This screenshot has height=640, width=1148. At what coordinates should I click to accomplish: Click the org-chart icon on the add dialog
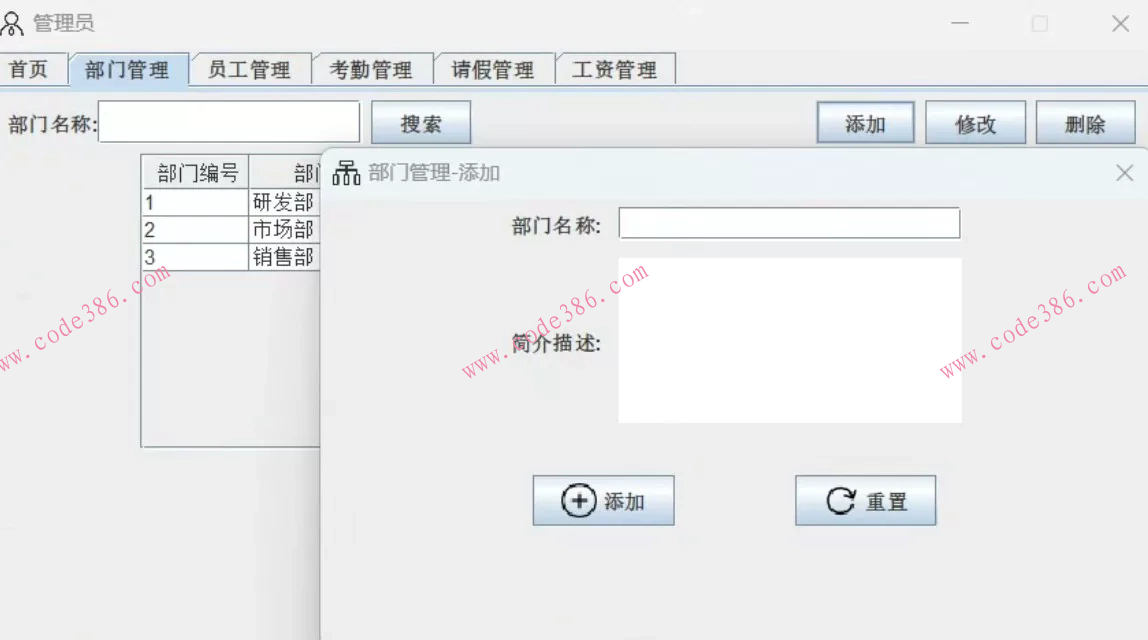click(345, 171)
